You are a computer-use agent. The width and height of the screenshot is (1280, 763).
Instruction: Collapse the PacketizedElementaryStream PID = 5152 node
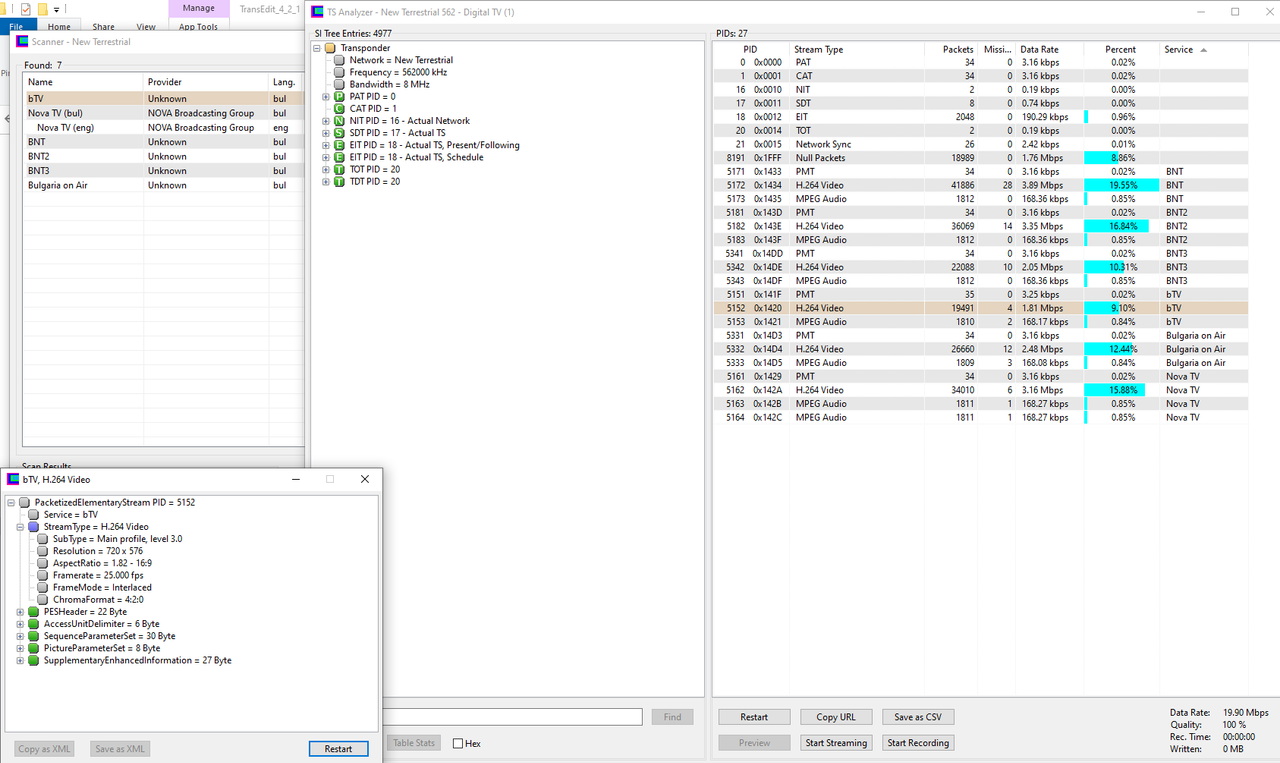(11, 502)
